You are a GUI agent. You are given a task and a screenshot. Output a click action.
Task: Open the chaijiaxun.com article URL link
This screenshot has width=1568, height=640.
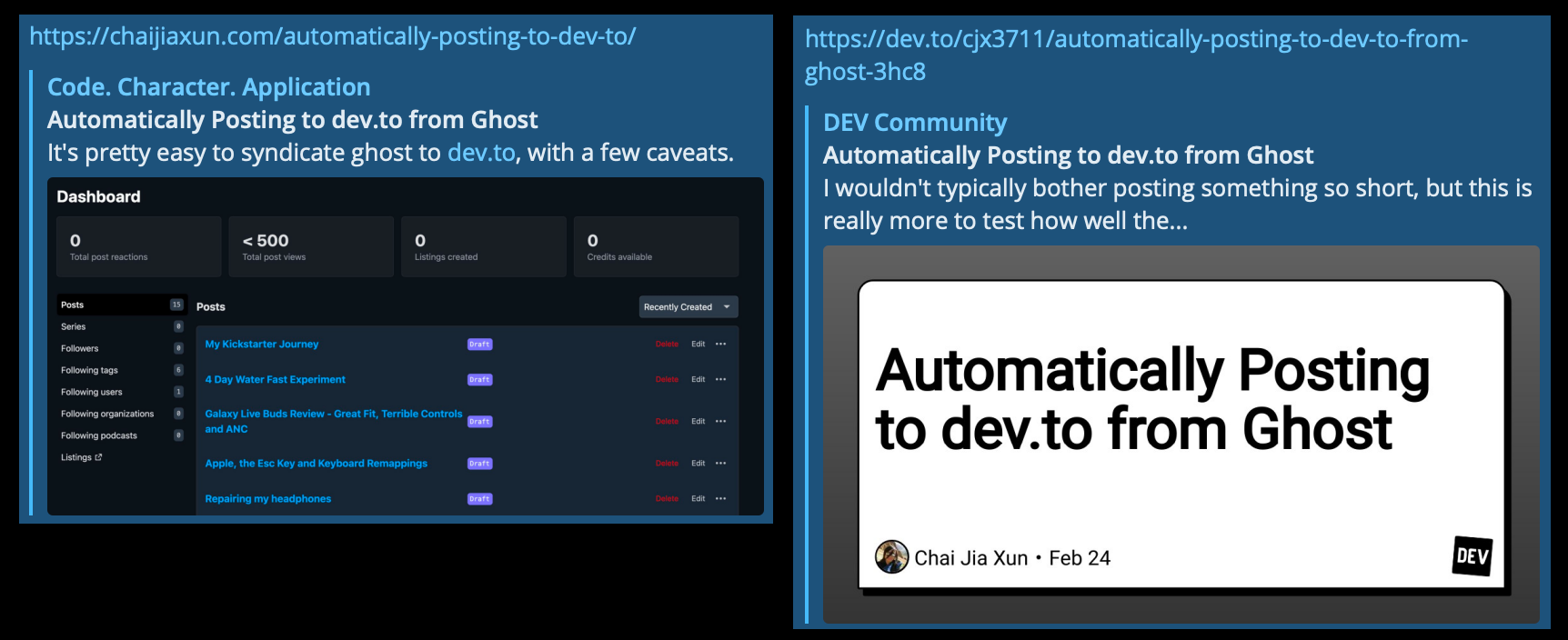tap(332, 36)
